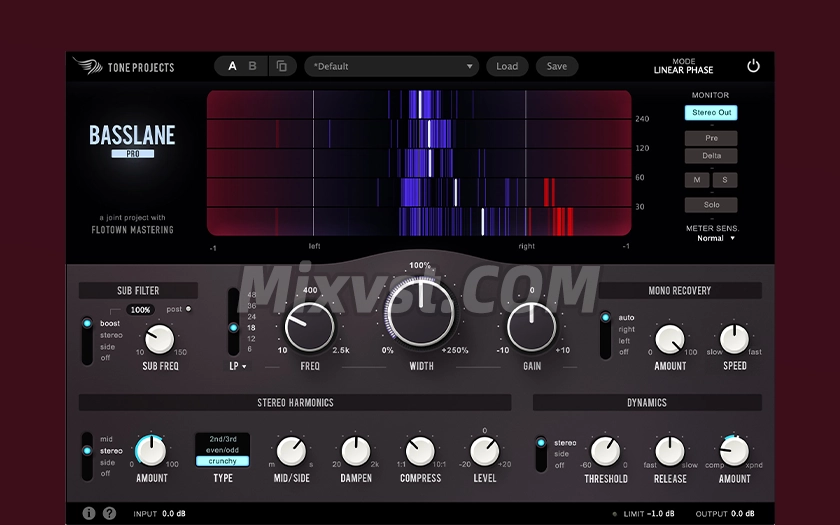Click the Tone Projects logo
840x525 pixels.
(x=124, y=66)
